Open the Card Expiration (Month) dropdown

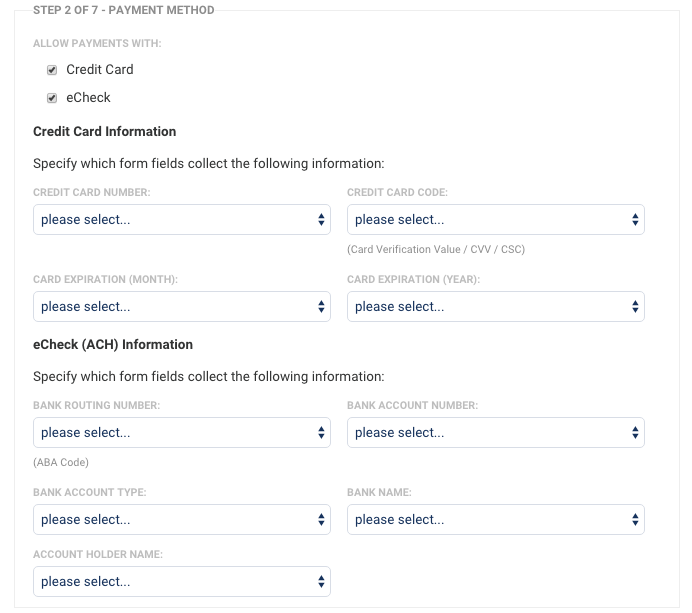[182, 307]
